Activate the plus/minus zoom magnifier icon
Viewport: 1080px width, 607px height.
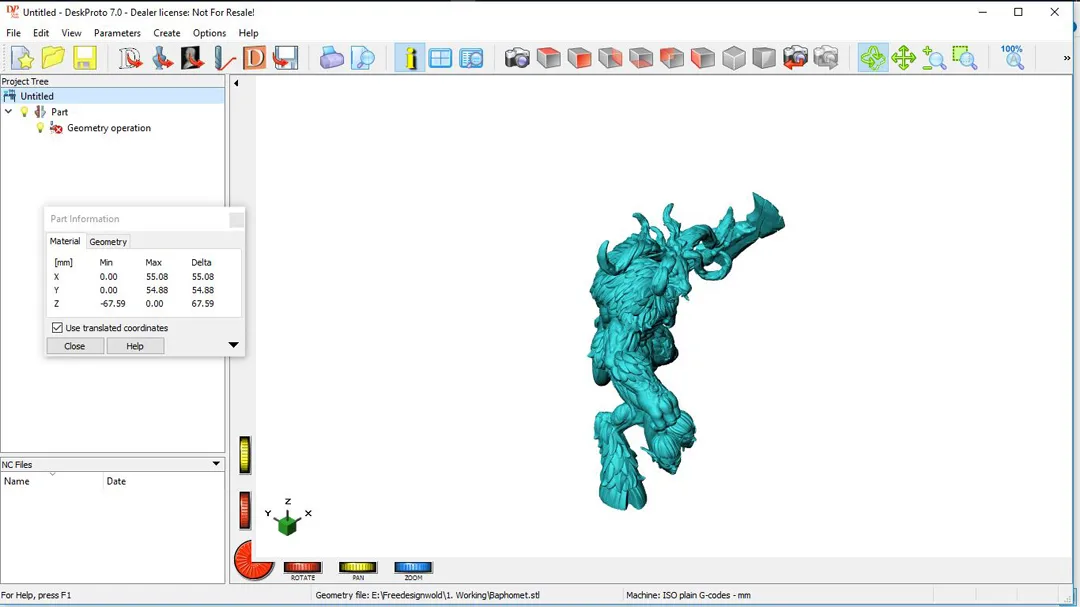click(935, 58)
